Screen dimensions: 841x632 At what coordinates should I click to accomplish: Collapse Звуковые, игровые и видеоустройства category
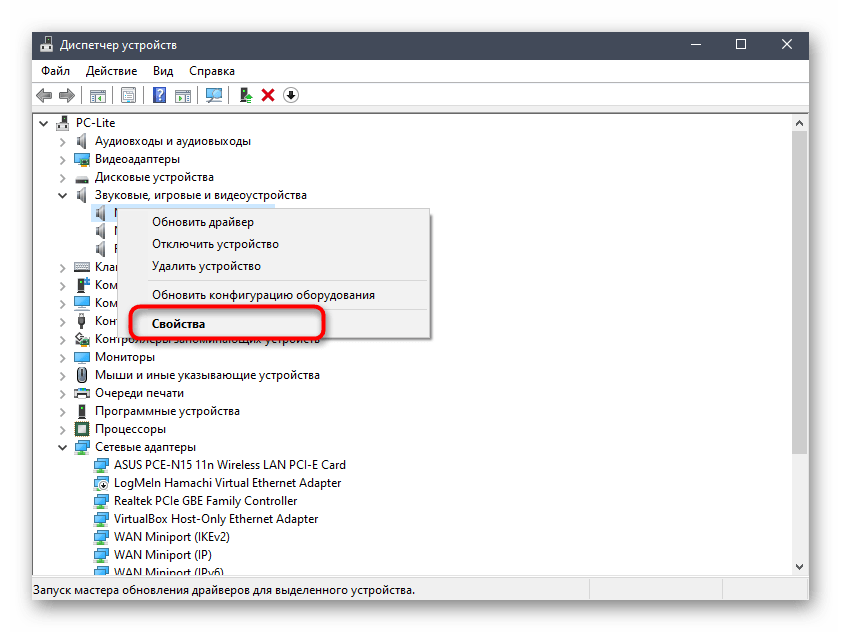coord(62,195)
